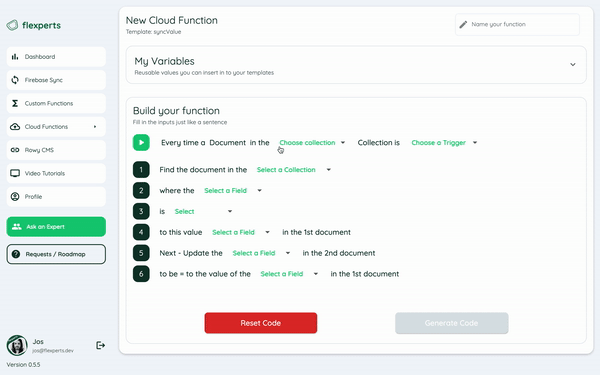Image resolution: width=600 pixels, height=375 pixels.
Task: Click the Rowy CMS icon
Action: point(15,150)
